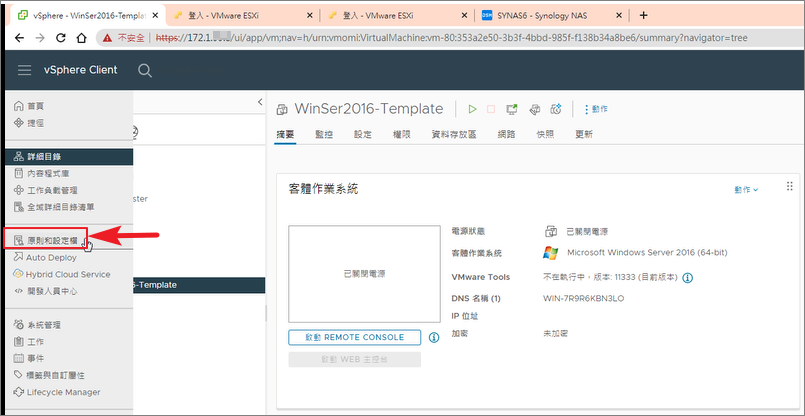Switch to the 更新 tab
805x416 pixels.
pyautogui.click(x=584, y=135)
